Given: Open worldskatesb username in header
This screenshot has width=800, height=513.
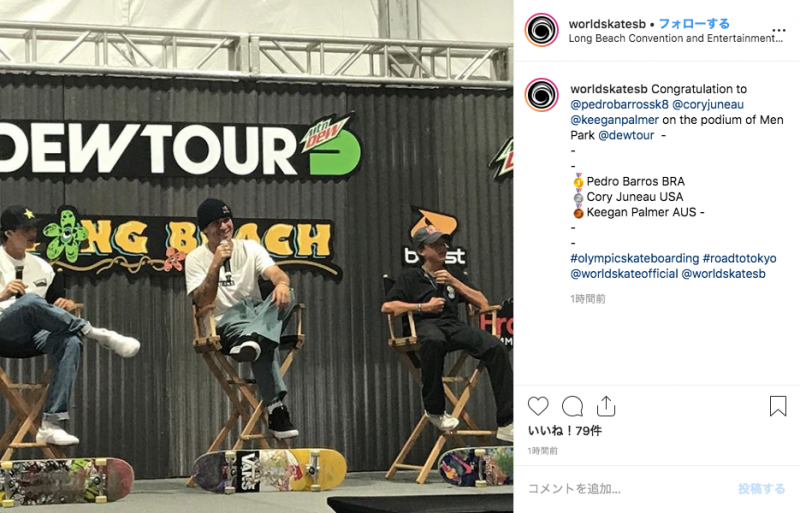Looking at the screenshot, I should tap(607, 24).
